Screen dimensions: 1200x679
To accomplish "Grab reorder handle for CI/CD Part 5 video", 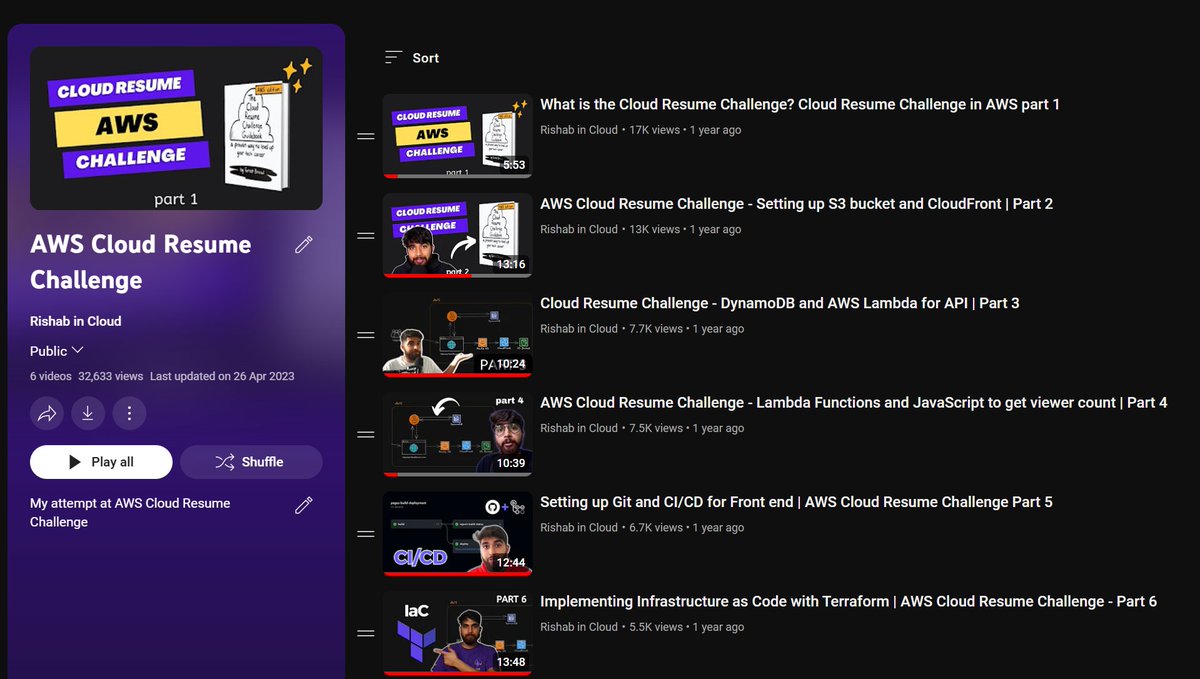I will click(x=366, y=533).
